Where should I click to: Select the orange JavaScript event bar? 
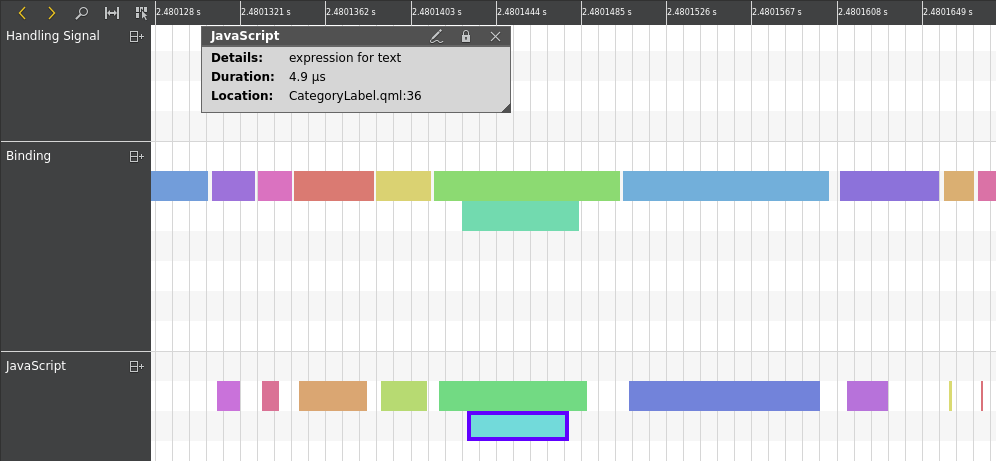333,396
